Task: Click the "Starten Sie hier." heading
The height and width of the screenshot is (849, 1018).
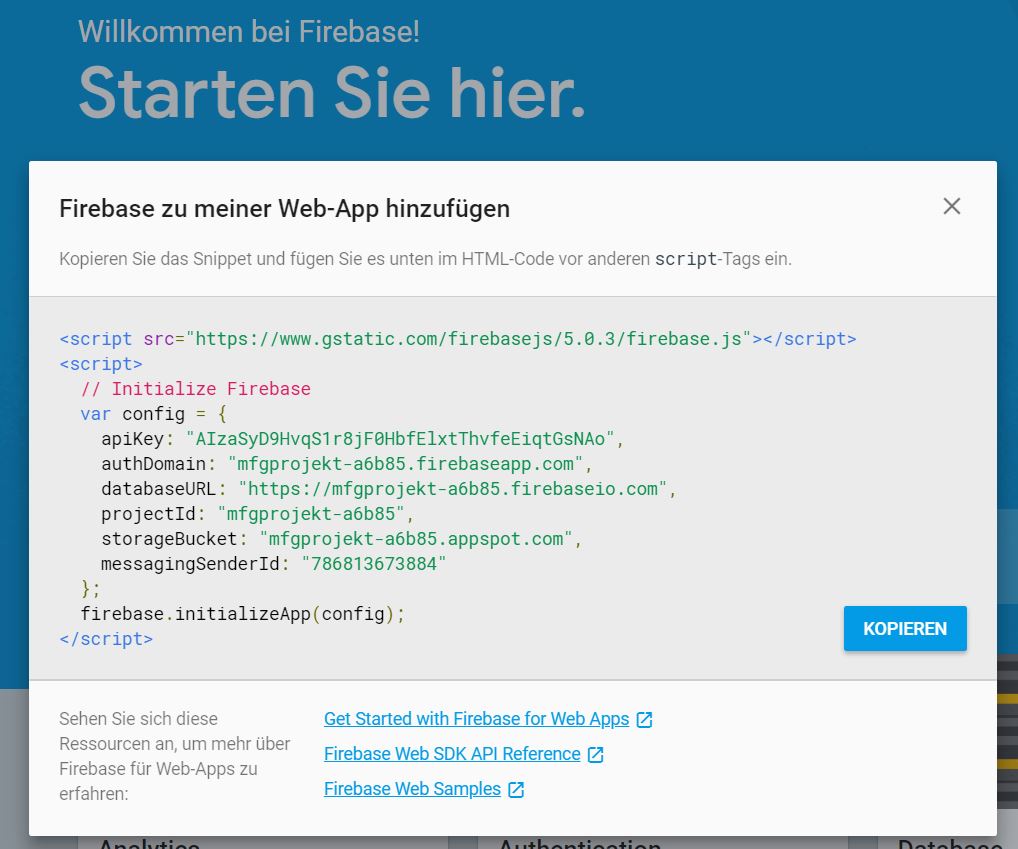Action: tap(332, 93)
